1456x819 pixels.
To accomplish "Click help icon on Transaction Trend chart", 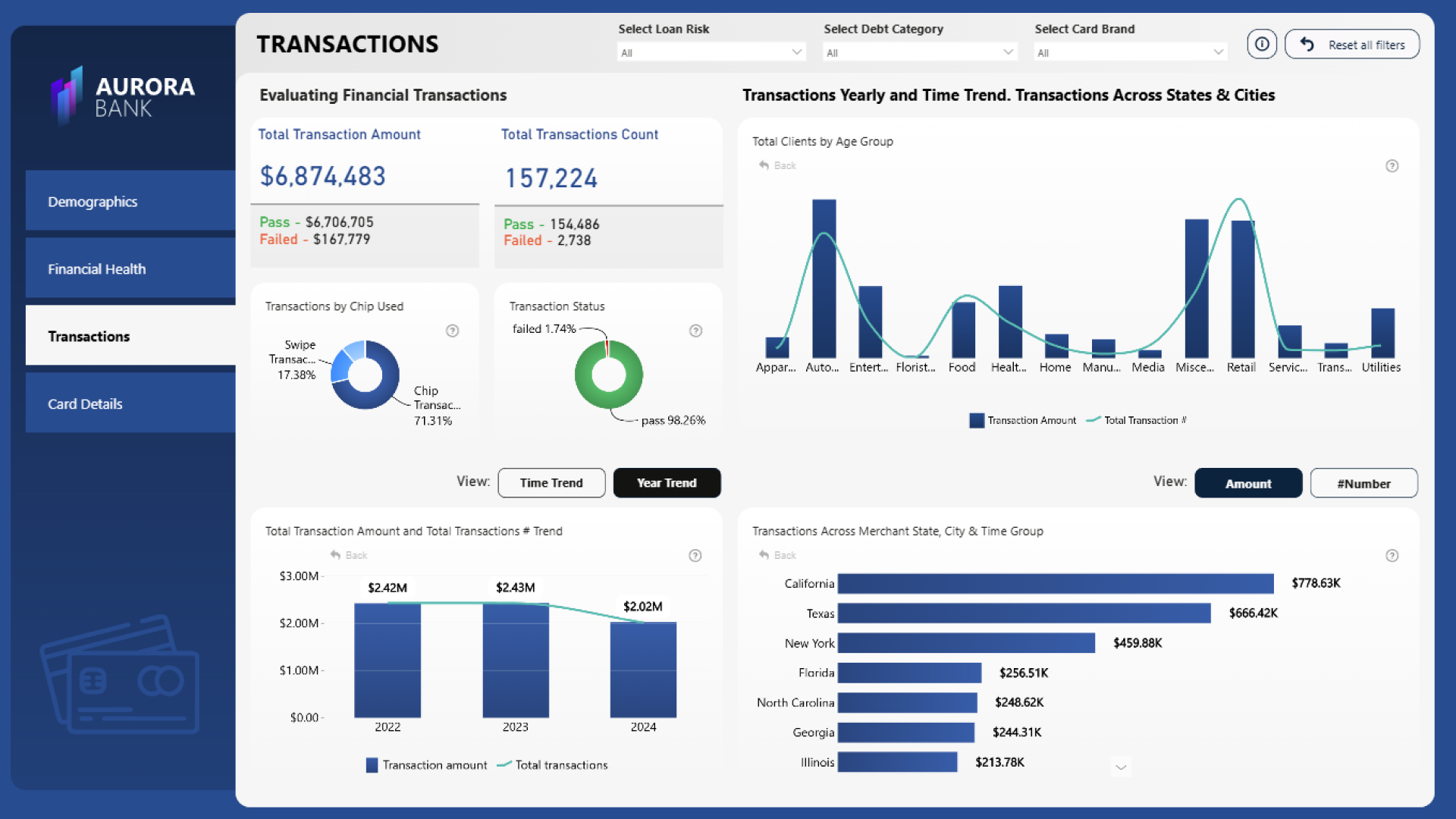I will pos(695,556).
